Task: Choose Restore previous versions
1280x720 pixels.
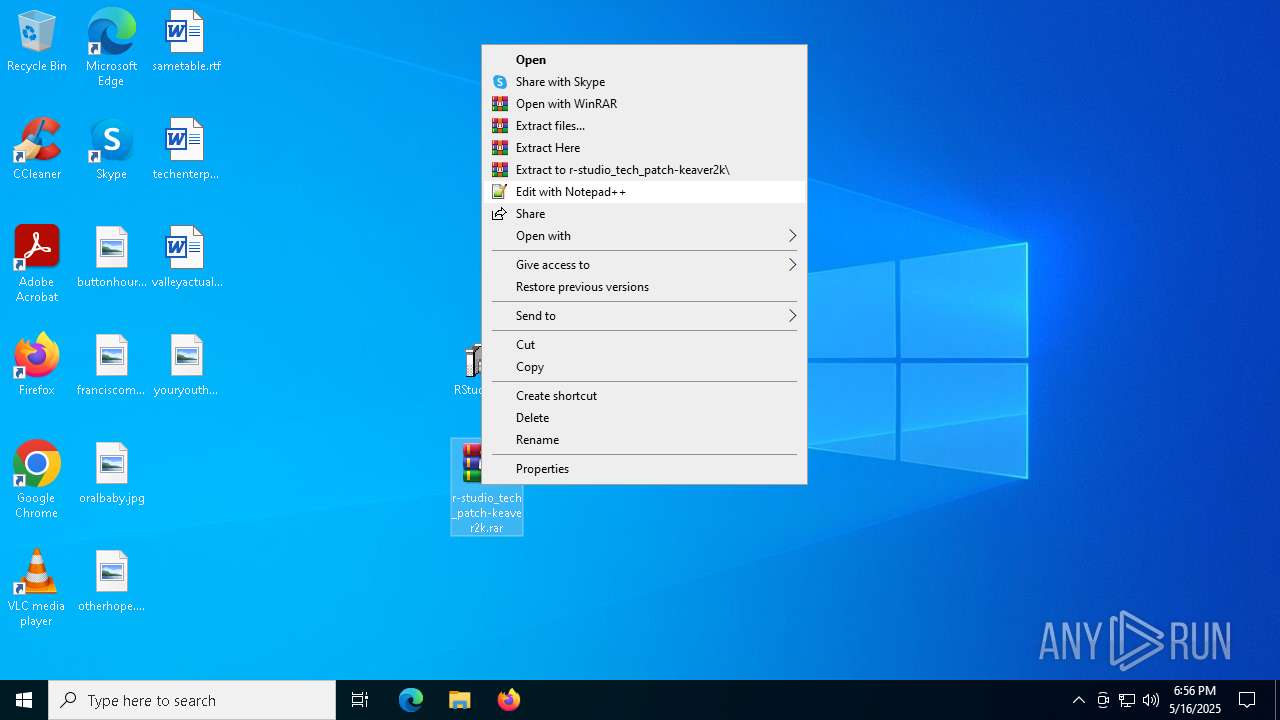Action: 644,287
